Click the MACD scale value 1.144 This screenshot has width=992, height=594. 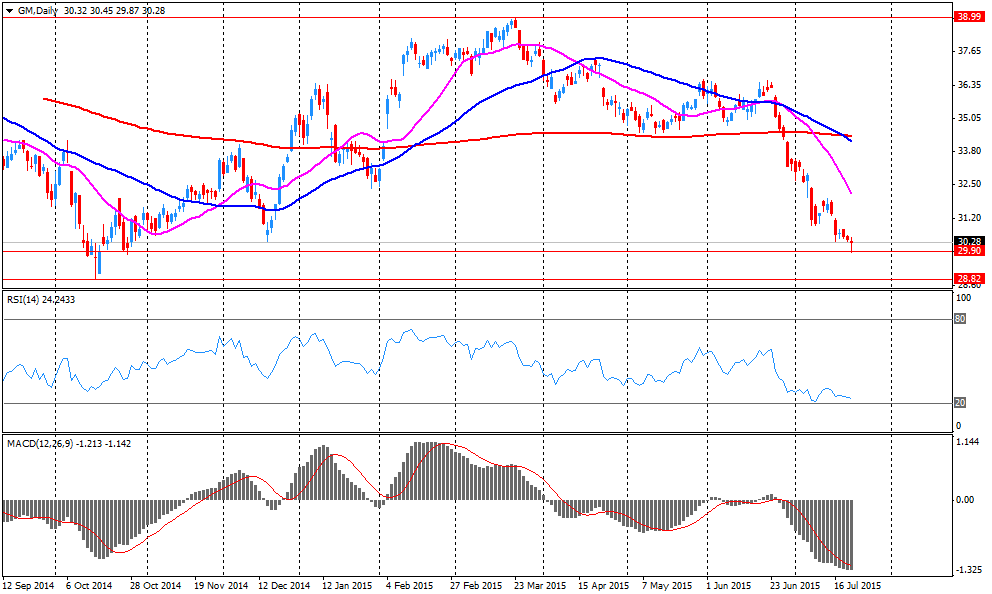(968, 442)
